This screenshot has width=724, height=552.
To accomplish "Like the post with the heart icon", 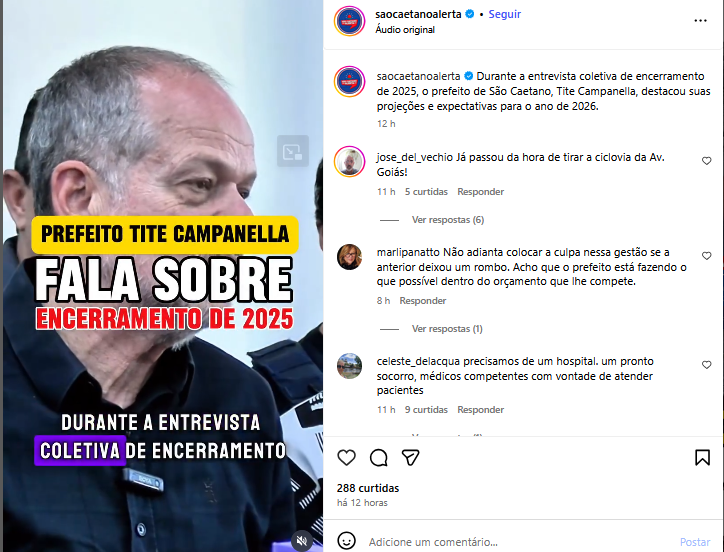I will [346, 458].
